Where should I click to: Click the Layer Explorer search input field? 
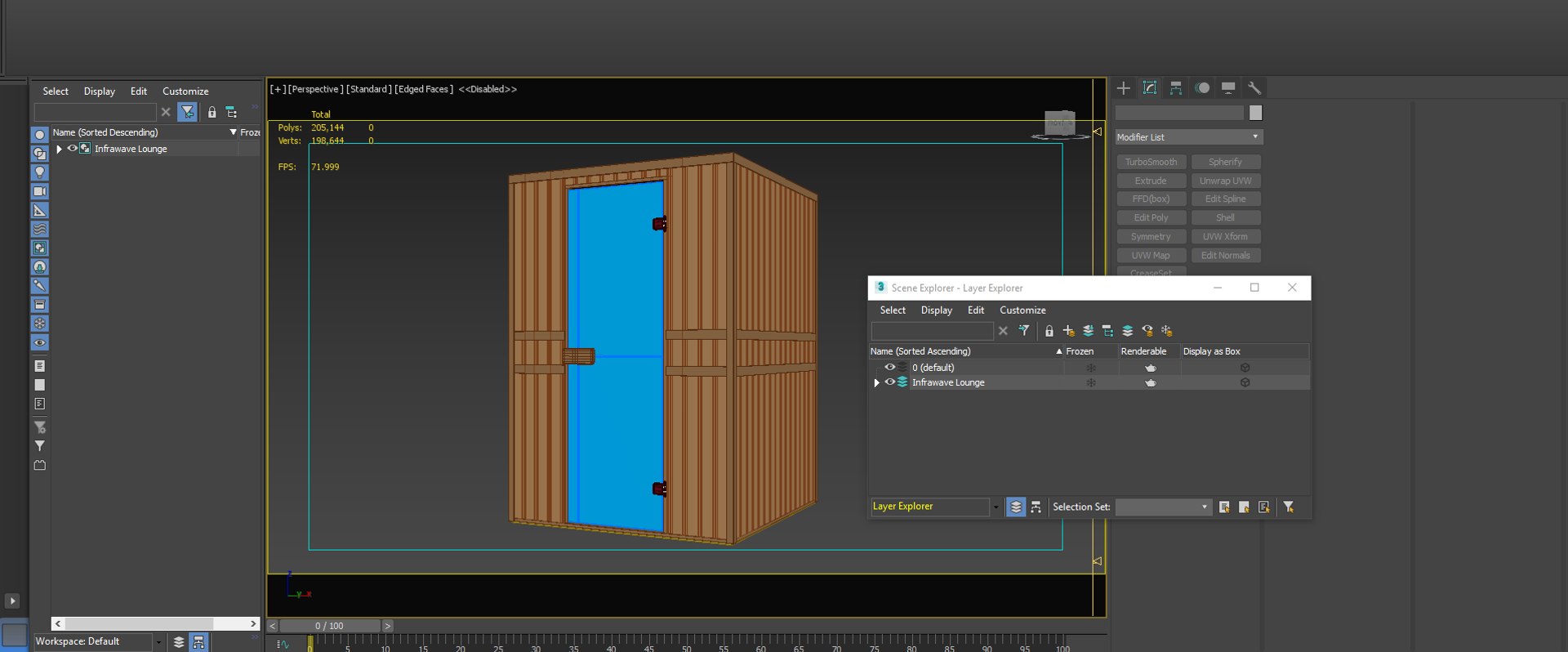point(932,331)
